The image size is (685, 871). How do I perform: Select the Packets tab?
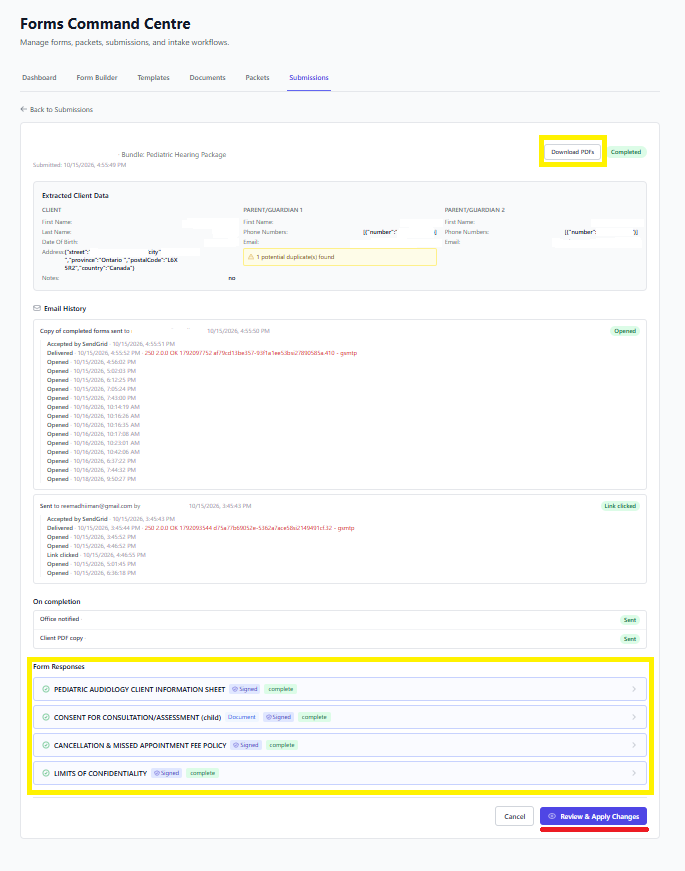(x=257, y=78)
